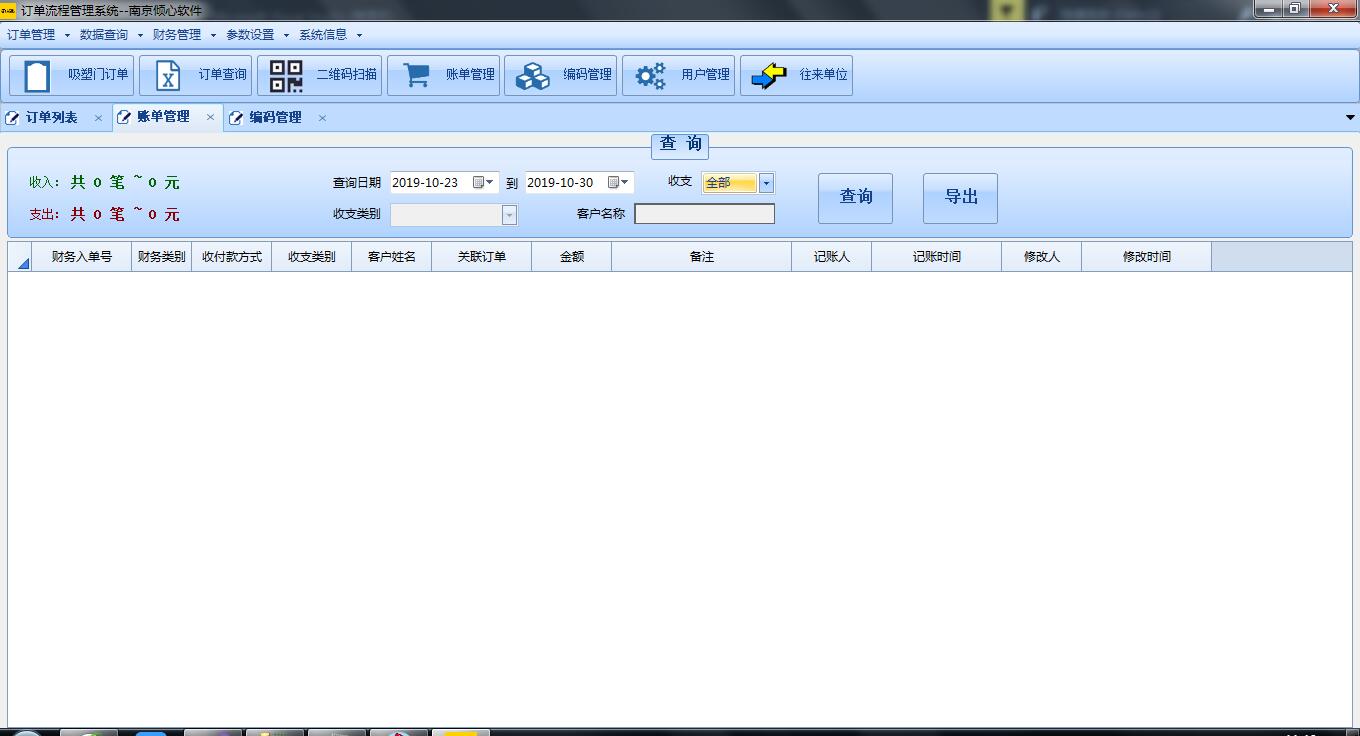Click the 客户名称 input field
Image resolution: width=1360 pixels, height=736 pixels.
(704, 214)
